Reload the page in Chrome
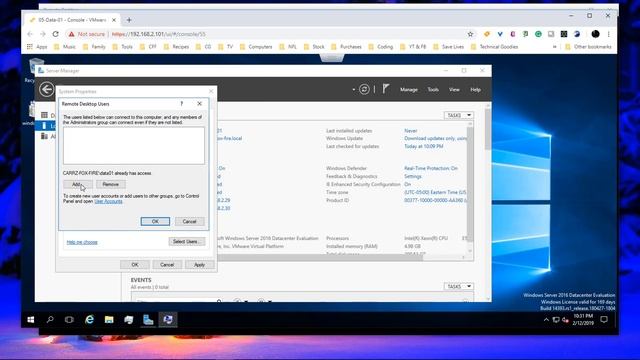Viewport: 640px width, 360px height. coord(56,34)
